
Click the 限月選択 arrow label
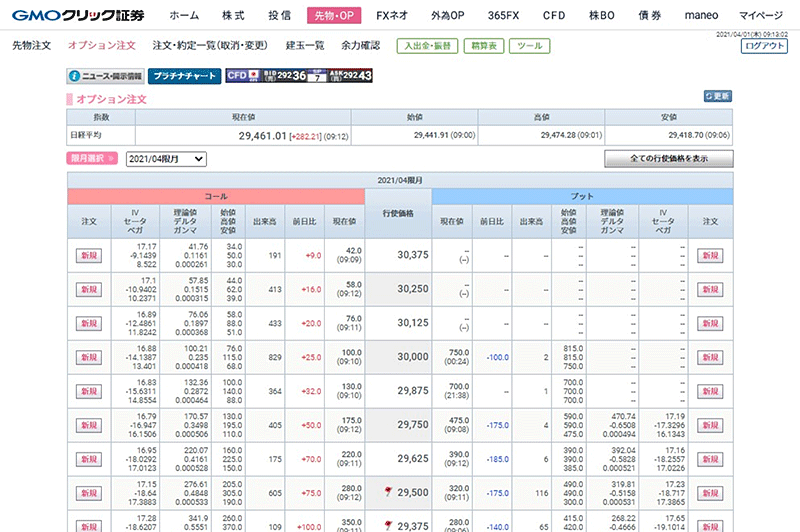click(x=93, y=158)
